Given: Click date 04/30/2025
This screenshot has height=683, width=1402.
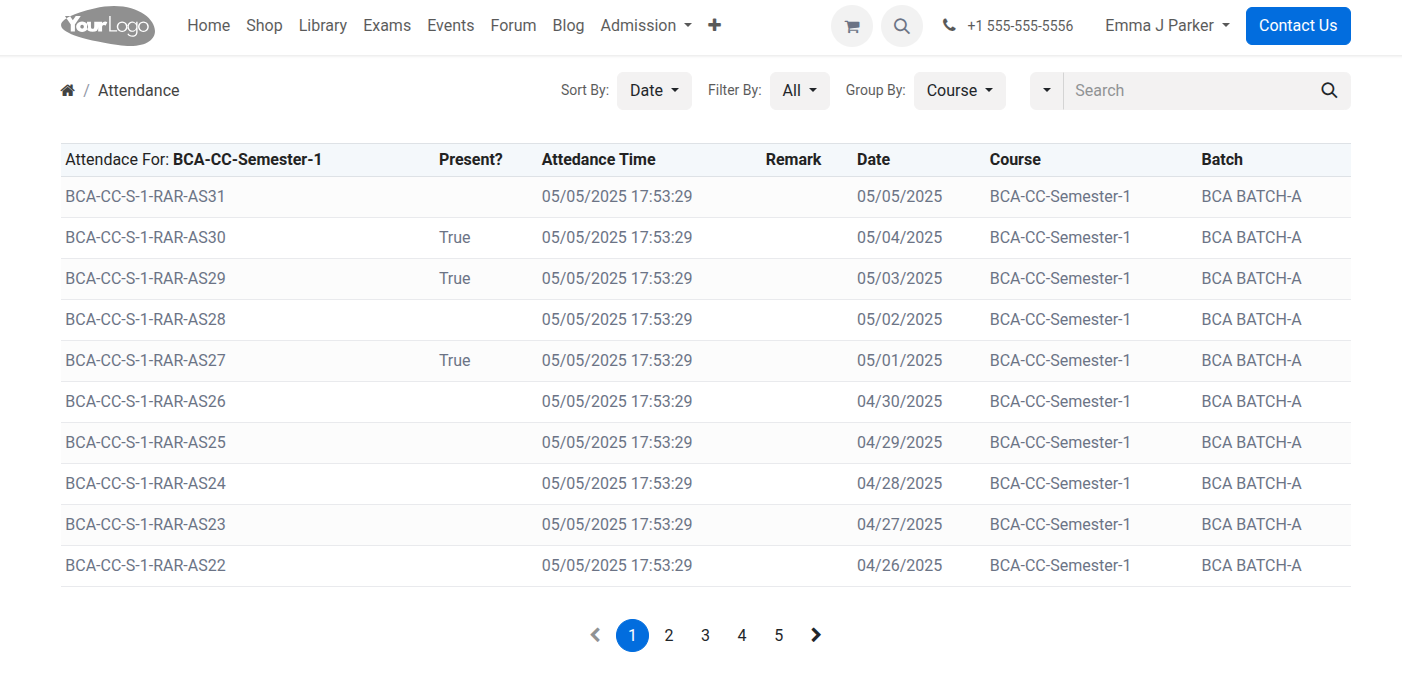Looking at the screenshot, I should tap(900, 402).
